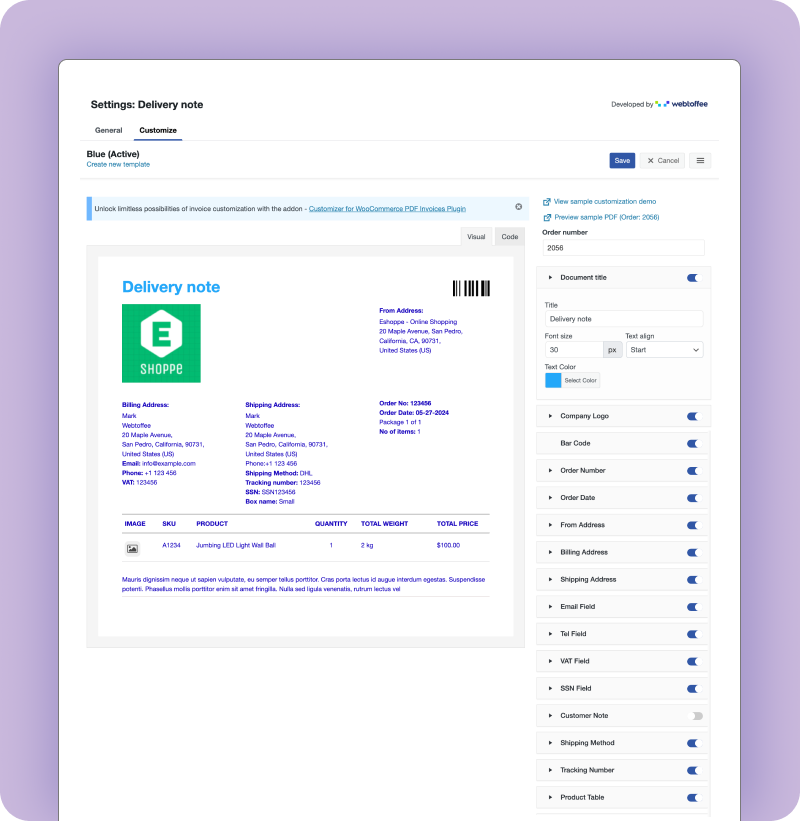Screen dimensions: 800x821
Task: Turn off the Bar Code toggle
Action: pyautogui.click(x=693, y=443)
